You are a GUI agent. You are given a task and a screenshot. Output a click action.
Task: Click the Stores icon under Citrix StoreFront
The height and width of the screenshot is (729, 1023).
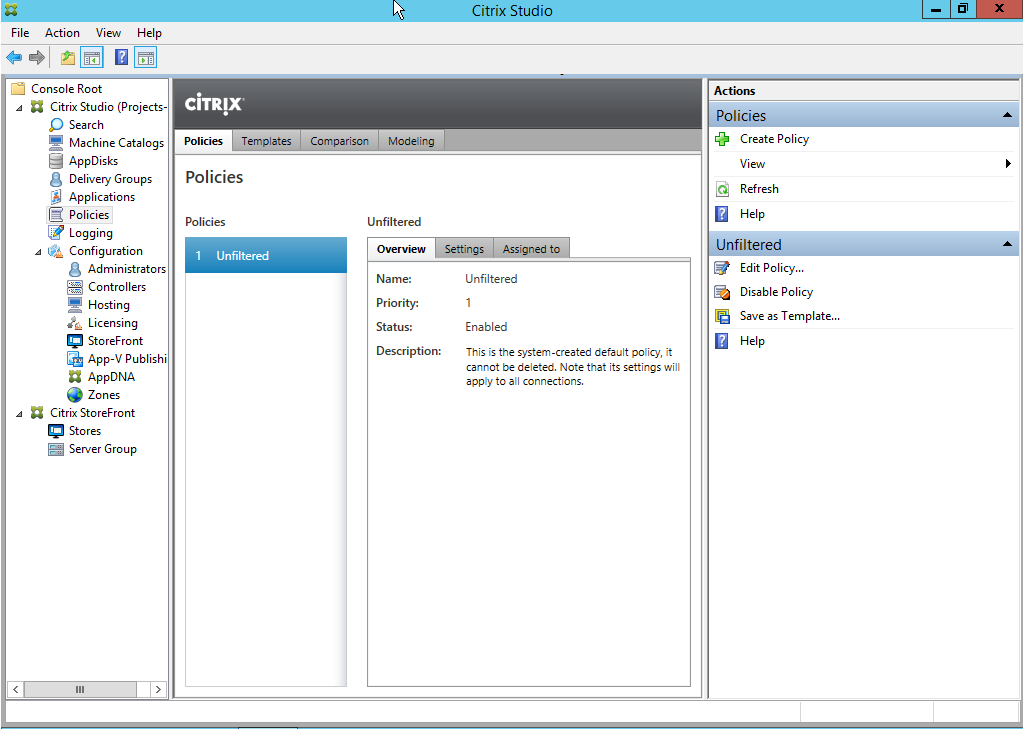coord(56,431)
